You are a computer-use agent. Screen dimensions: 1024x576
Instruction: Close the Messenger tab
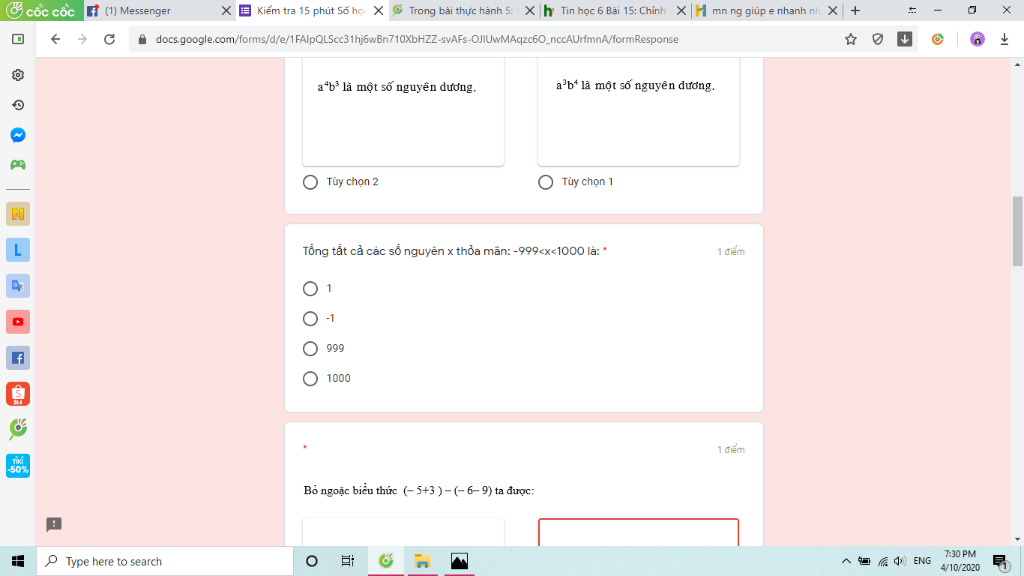tap(227, 10)
